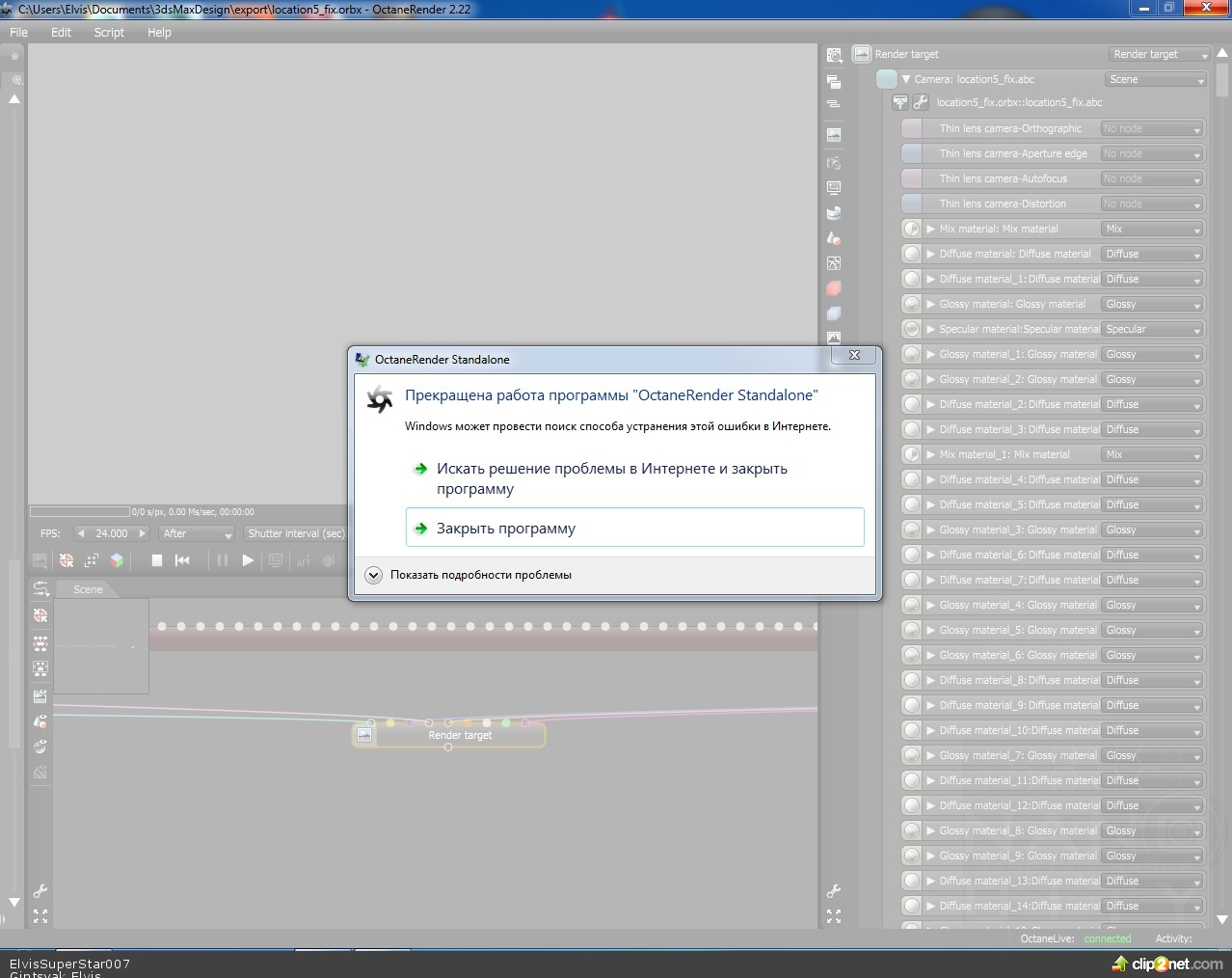Click the re-center icon in node graph sidebar

pyautogui.click(x=40, y=615)
